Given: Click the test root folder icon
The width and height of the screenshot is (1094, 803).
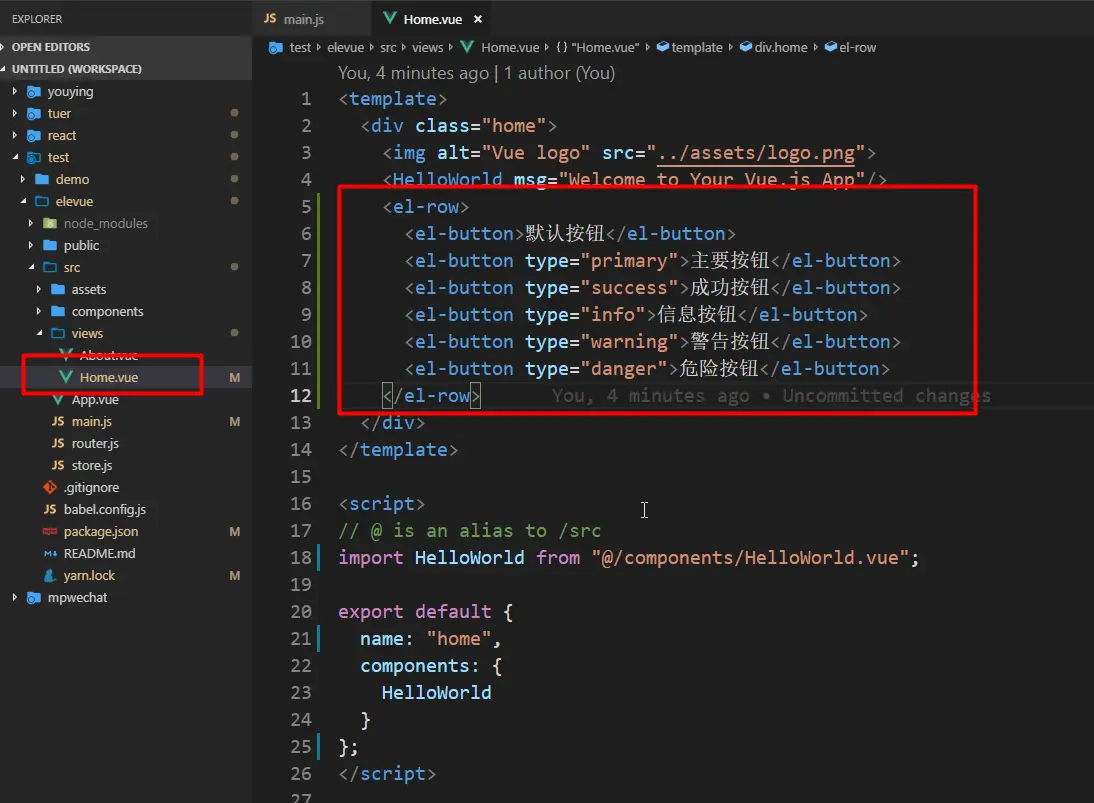Looking at the screenshot, I should pyautogui.click(x=33, y=157).
